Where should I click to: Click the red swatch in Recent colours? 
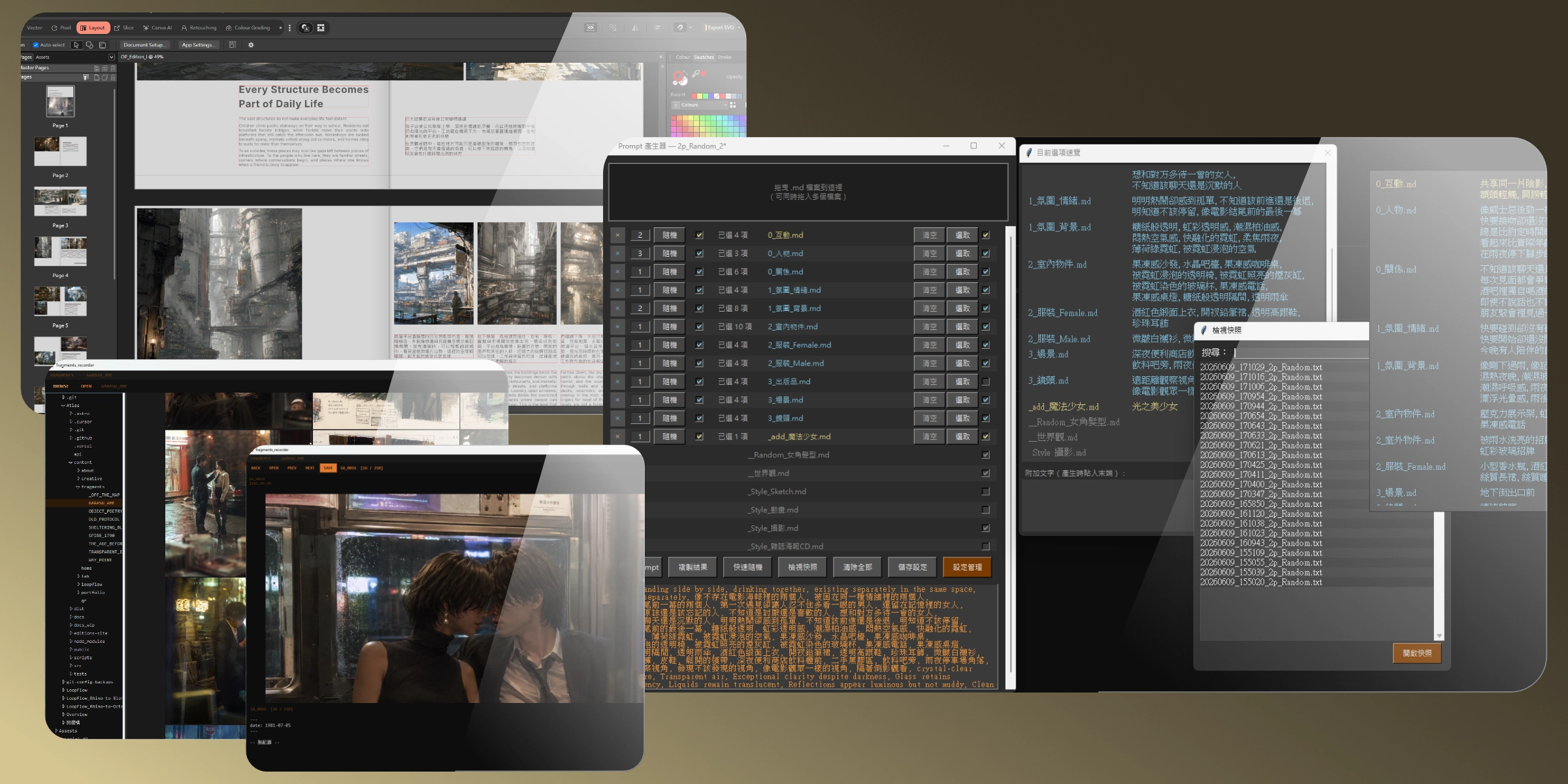[694, 95]
